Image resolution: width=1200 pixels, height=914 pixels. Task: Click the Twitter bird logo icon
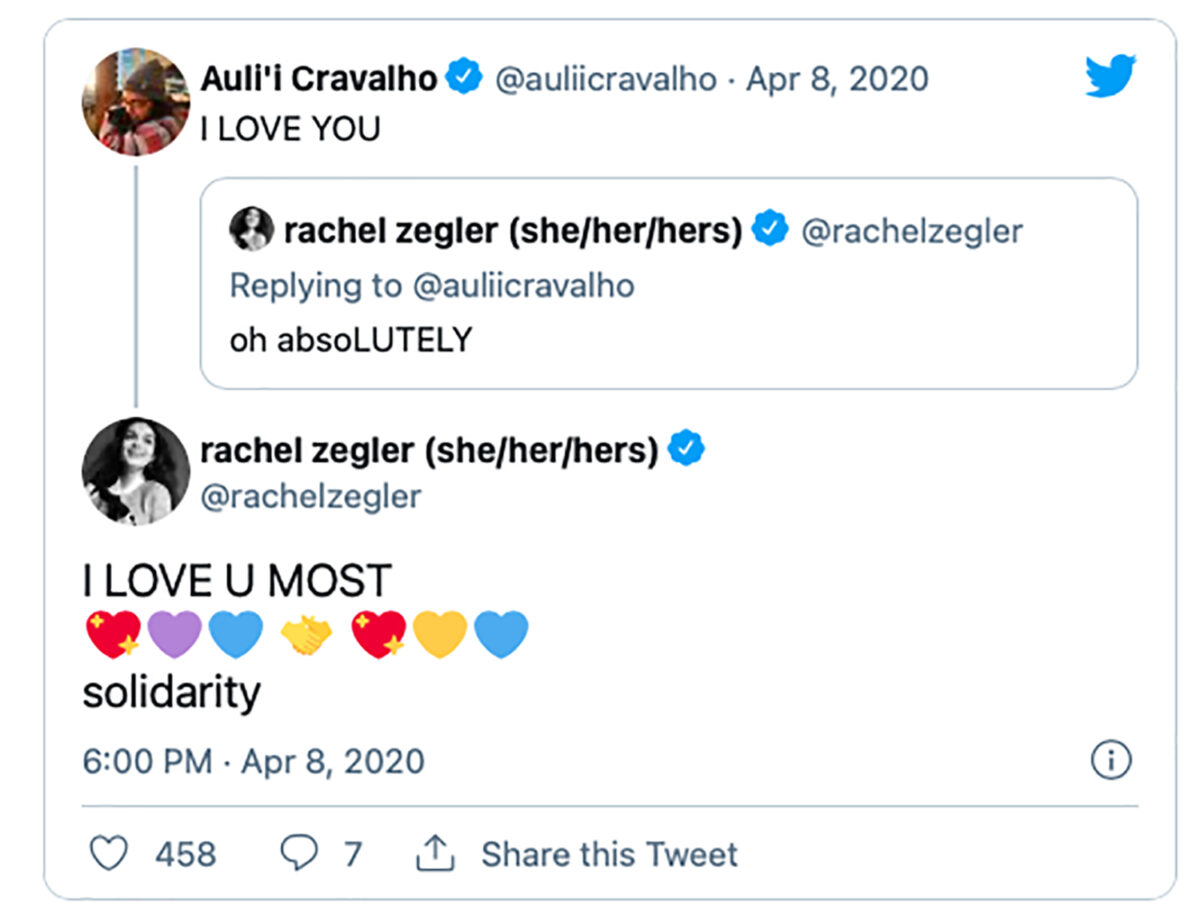pyautogui.click(x=1110, y=75)
